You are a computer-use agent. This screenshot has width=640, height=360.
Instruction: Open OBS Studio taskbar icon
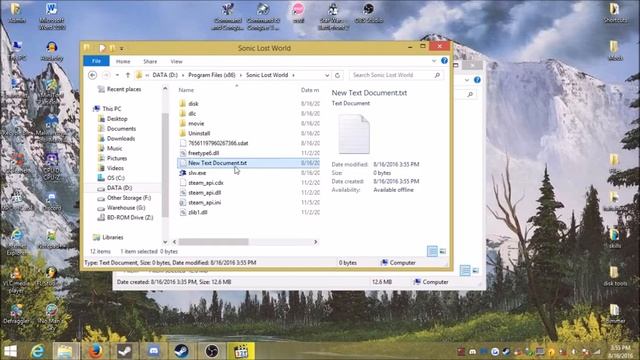click(211, 351)
